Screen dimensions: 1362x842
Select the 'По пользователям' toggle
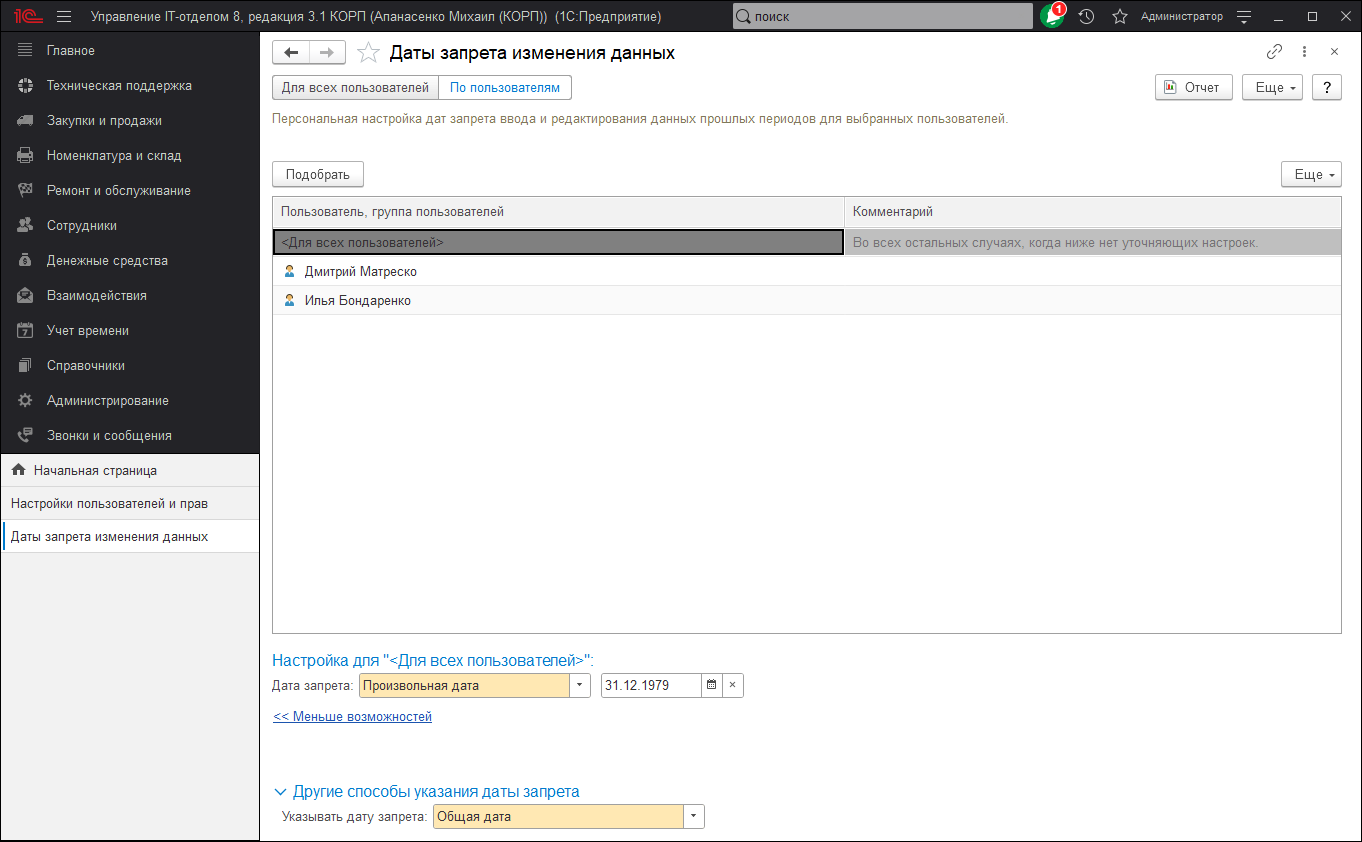[505, 88]
